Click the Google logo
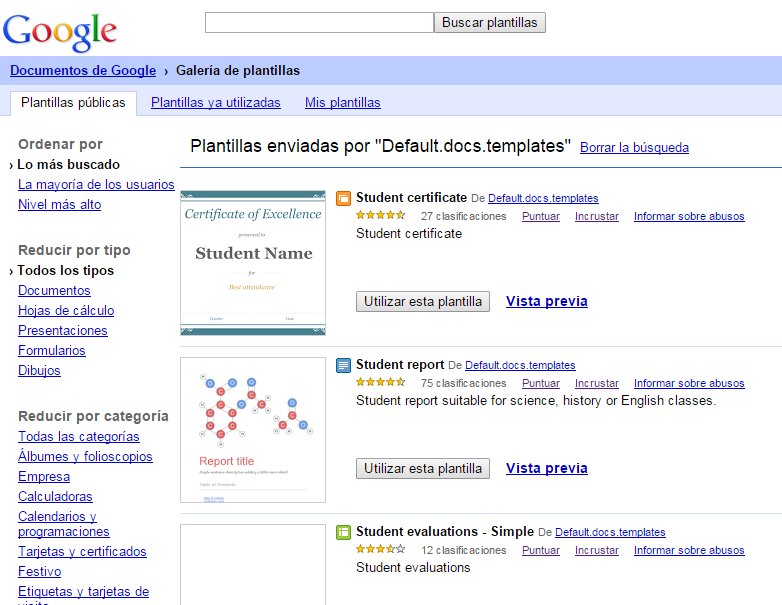Viewport: 782px width, 605px height. [60, 31]
